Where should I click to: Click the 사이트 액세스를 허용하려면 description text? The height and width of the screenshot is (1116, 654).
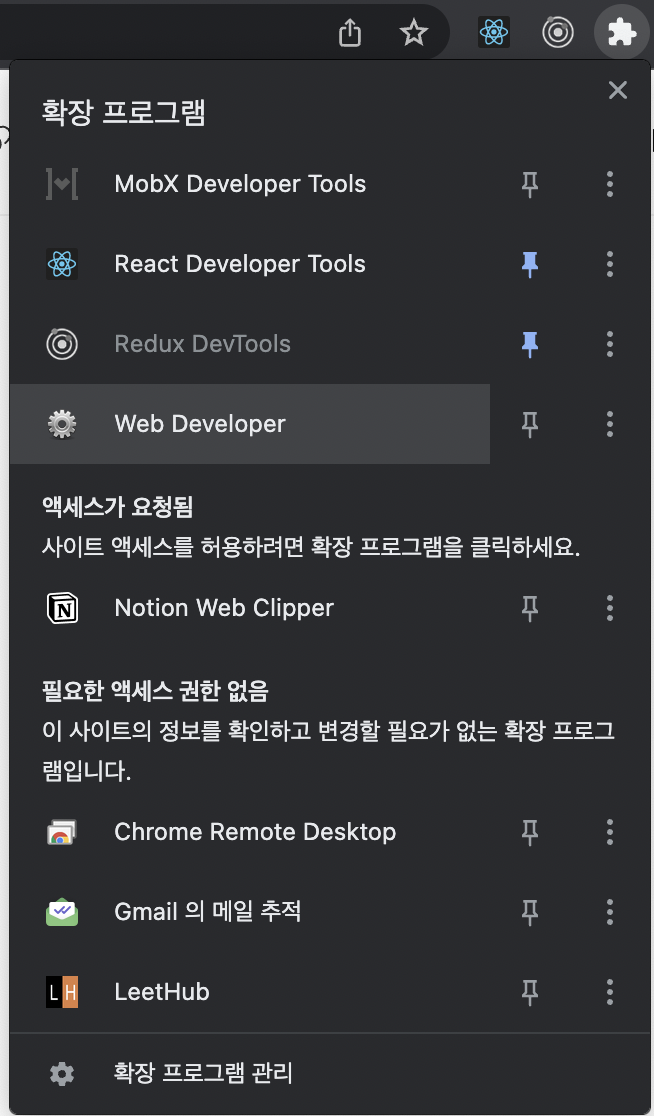(x=310, y=549)
